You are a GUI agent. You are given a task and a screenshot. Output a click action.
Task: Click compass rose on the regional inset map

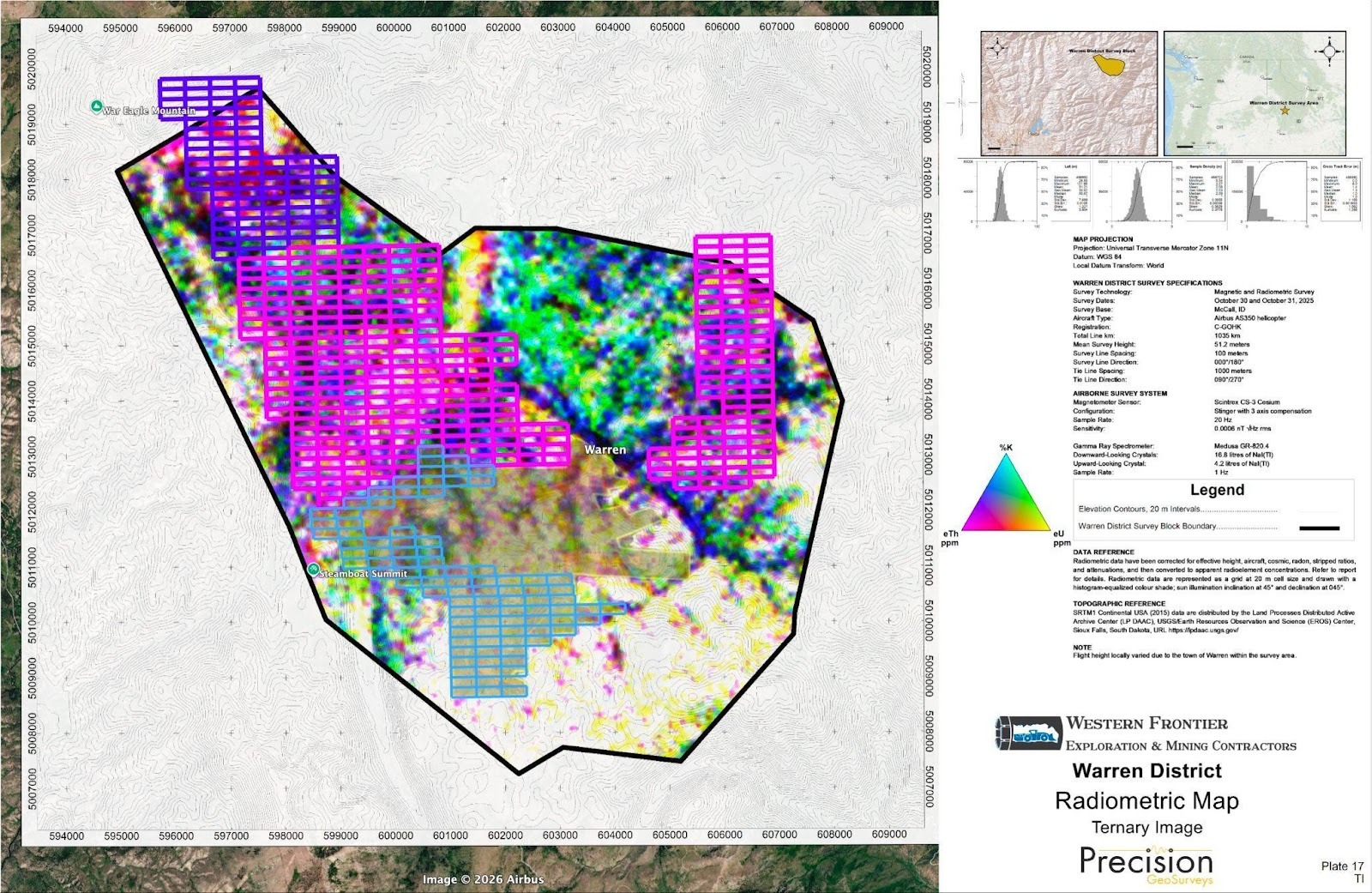(x=1329, y=51)
